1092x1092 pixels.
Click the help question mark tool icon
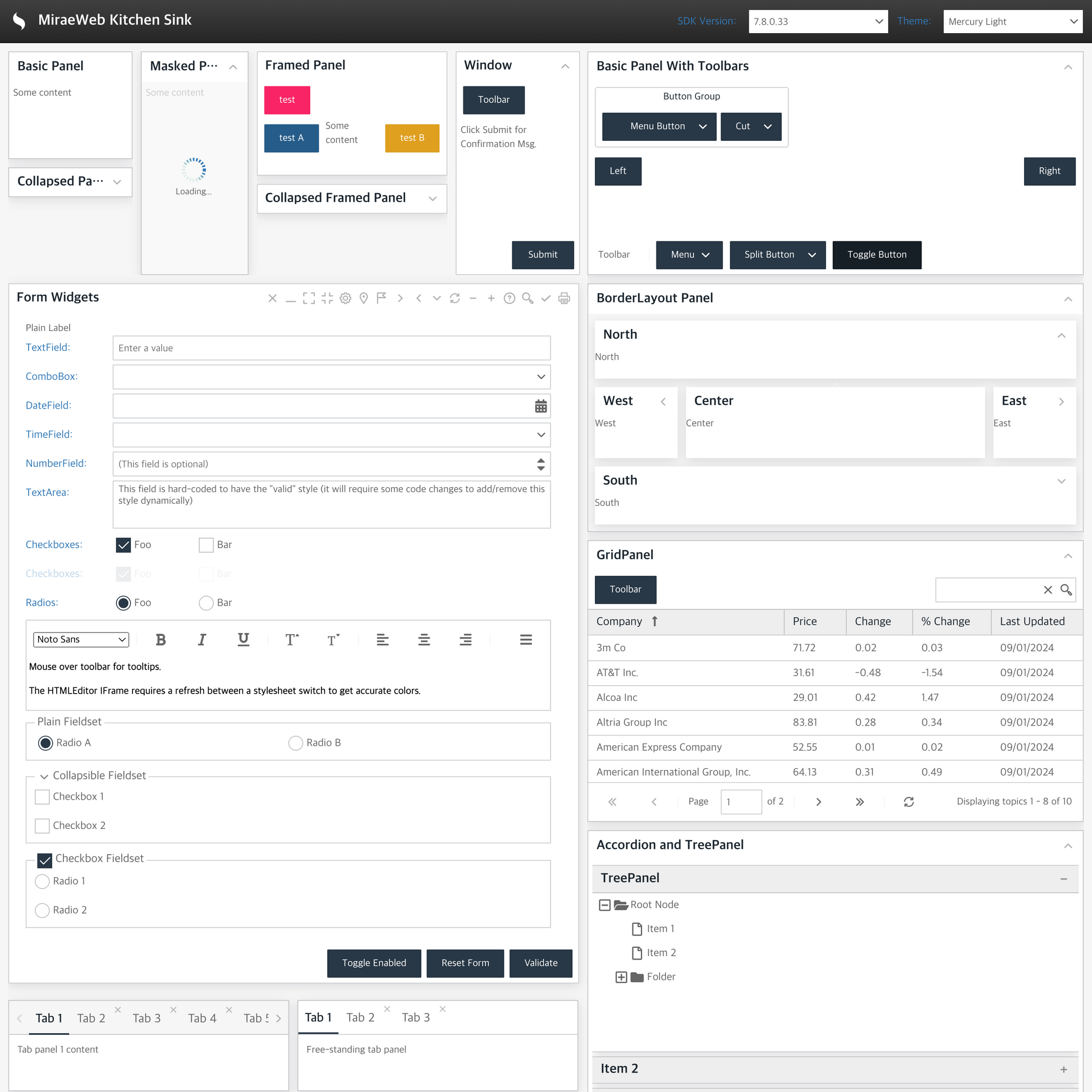pyautogui.click(x=510, y=298)
